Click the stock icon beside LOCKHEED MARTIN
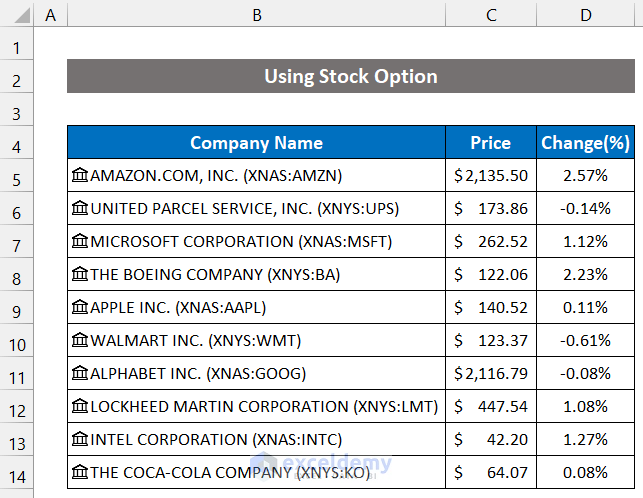 pos(80,407)
